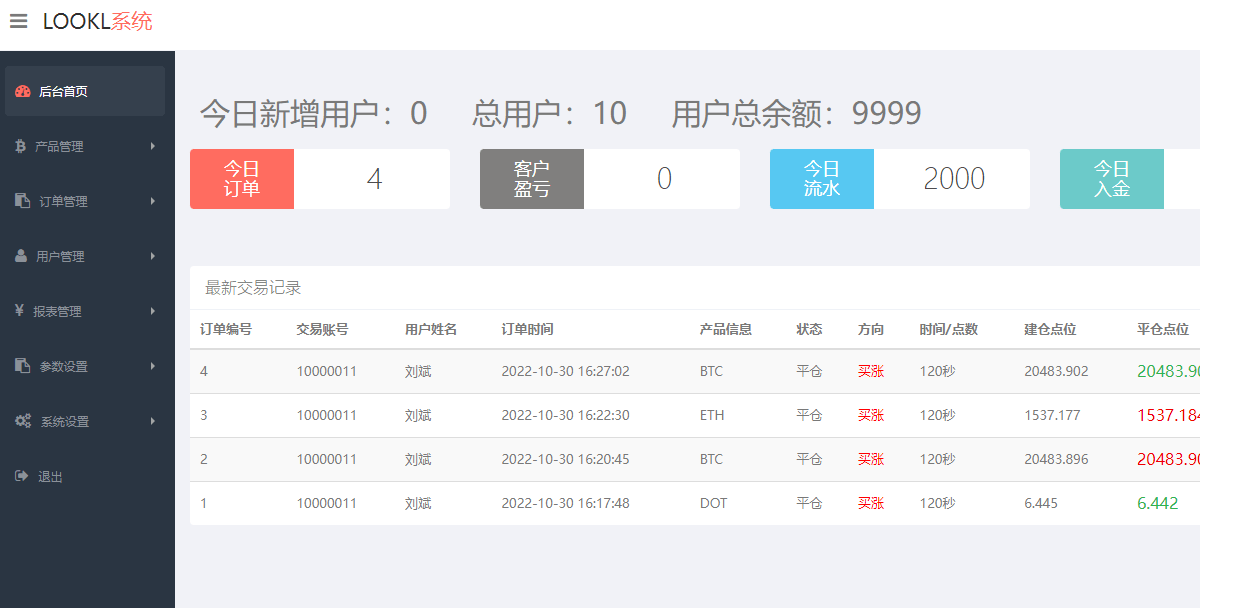The width and height of the screenshot is (1233, 613).
Task: Expand the 用户管理 submenu arrow
Action: click(153, 256)
